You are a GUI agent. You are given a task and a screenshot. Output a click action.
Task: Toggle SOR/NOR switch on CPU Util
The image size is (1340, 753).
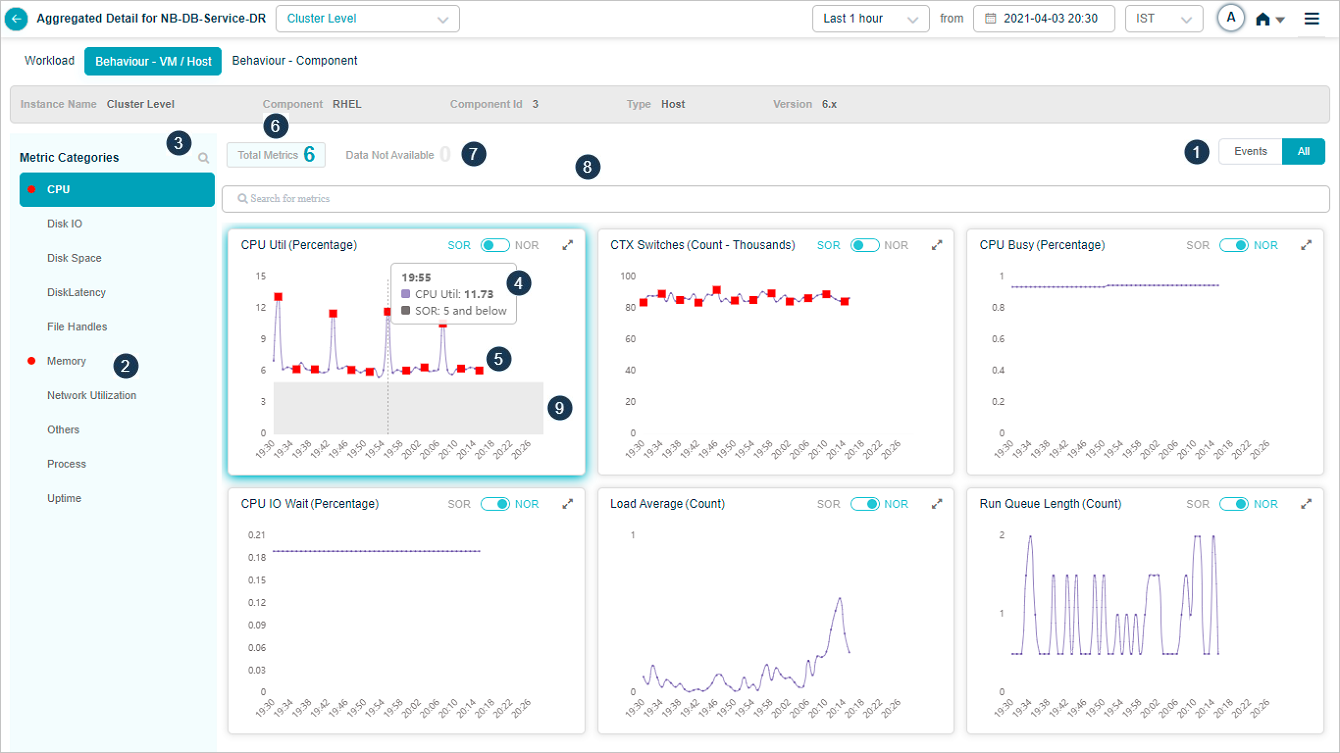click(x=495, y=245)
